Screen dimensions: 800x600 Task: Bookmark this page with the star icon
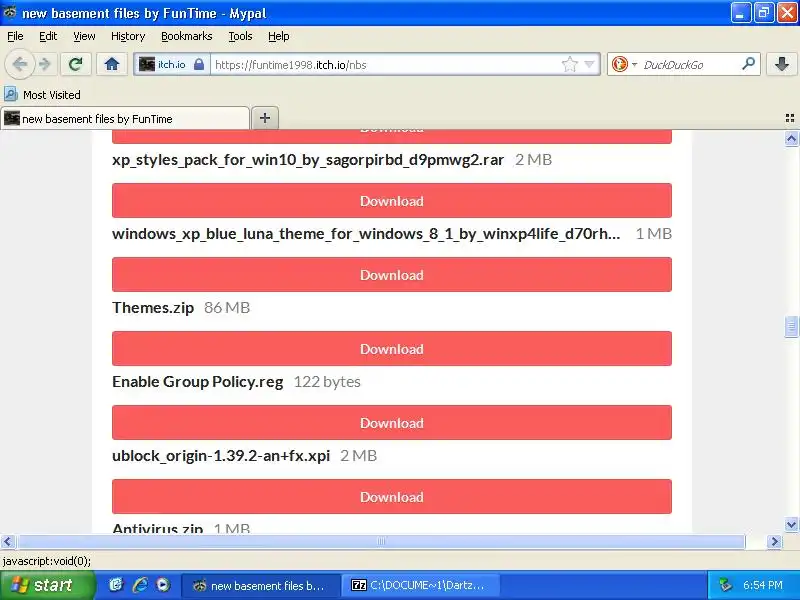tap(569, 64)
